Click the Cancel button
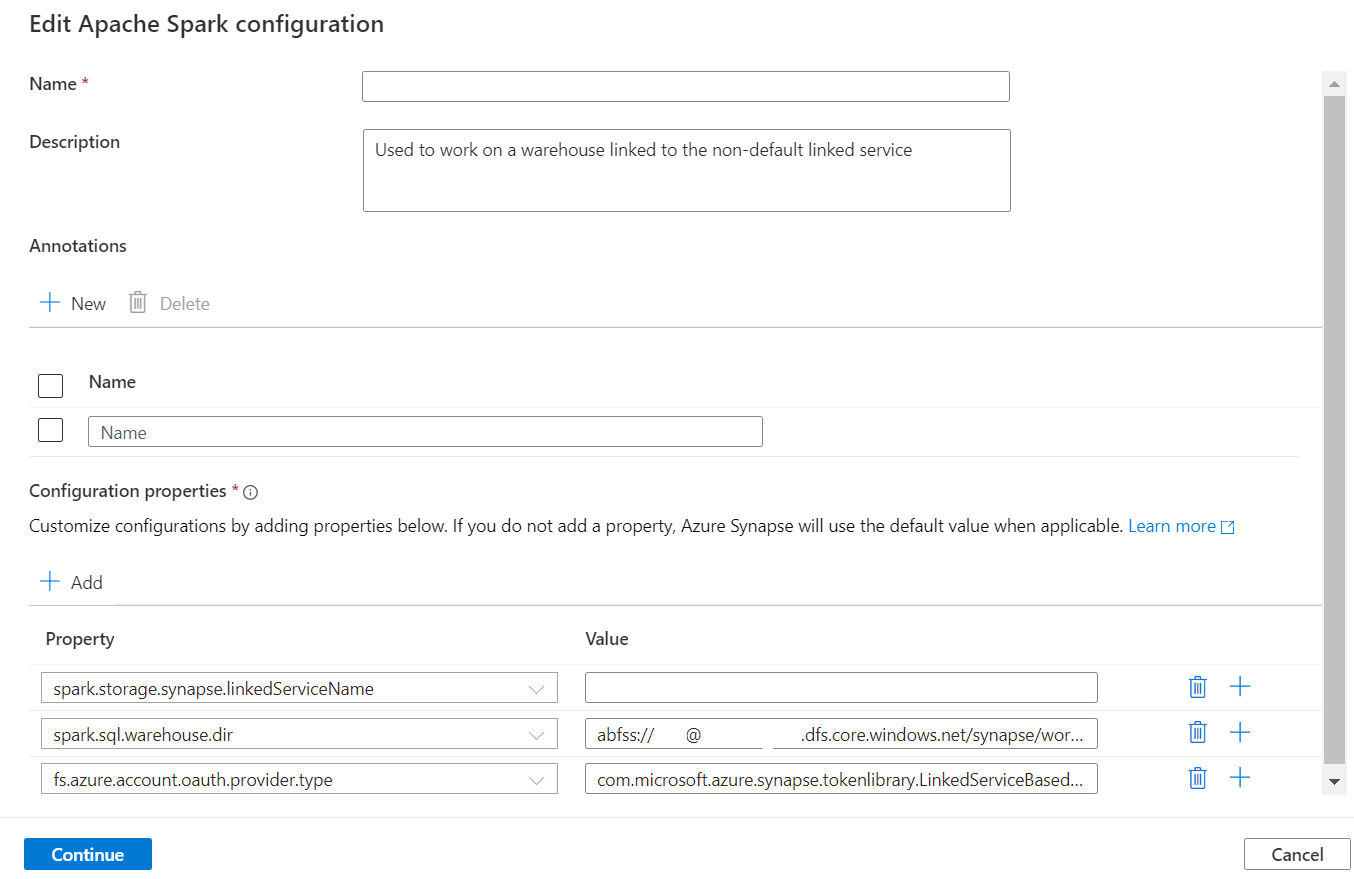The height and width of the screenshot is (879, 1354). click(x=1296, y=854)
